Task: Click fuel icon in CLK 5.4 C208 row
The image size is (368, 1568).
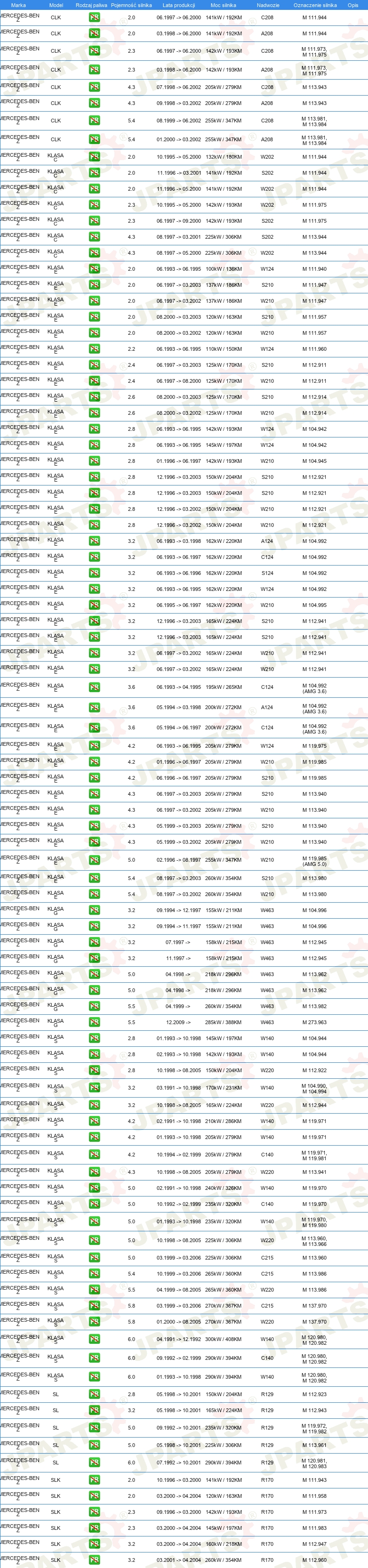Action: click(94, 121)
